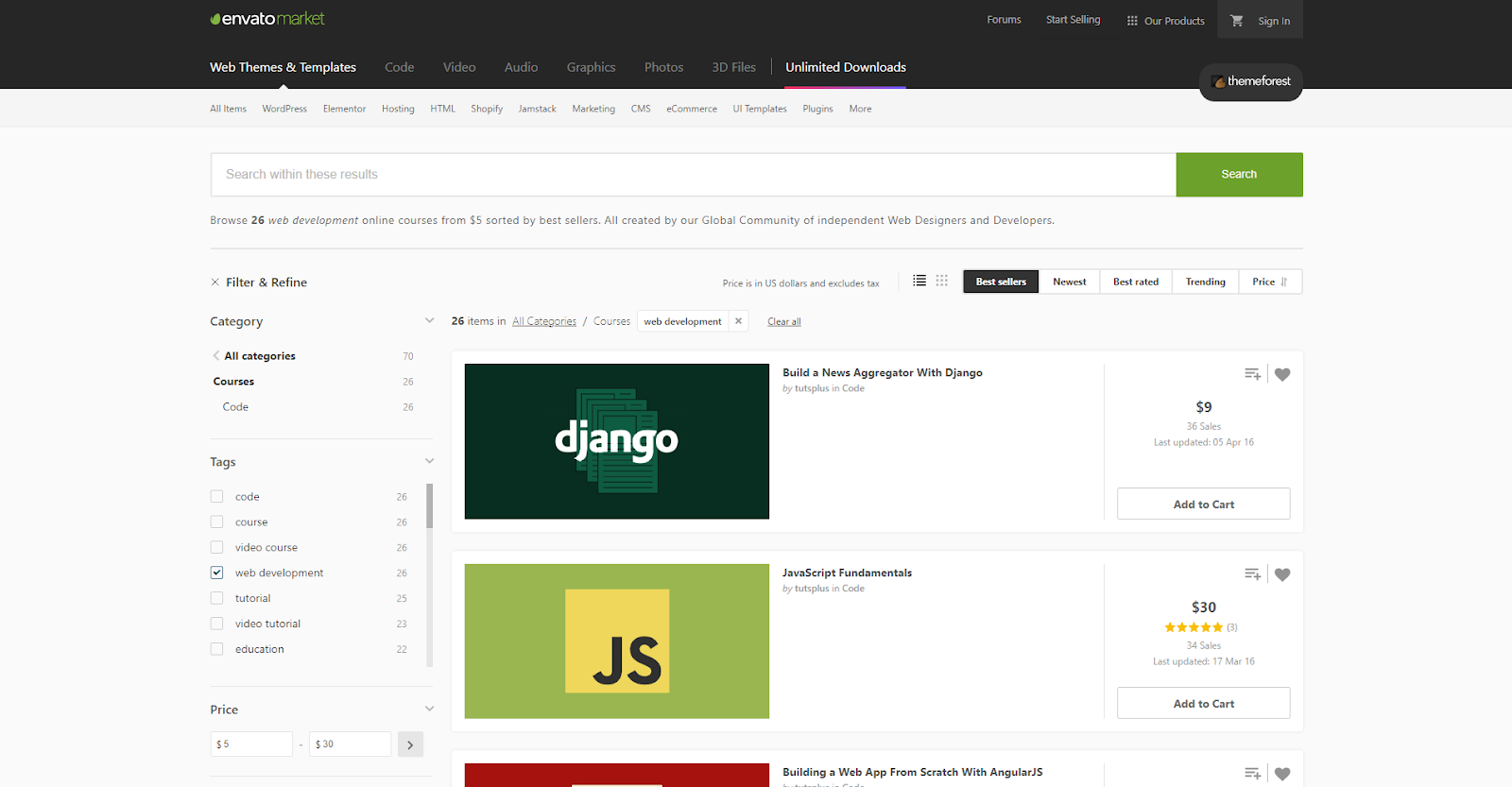Click the Sign In link
Image resolution: width=1512 pixels, height=787 pixels.
pos(1274,21)
